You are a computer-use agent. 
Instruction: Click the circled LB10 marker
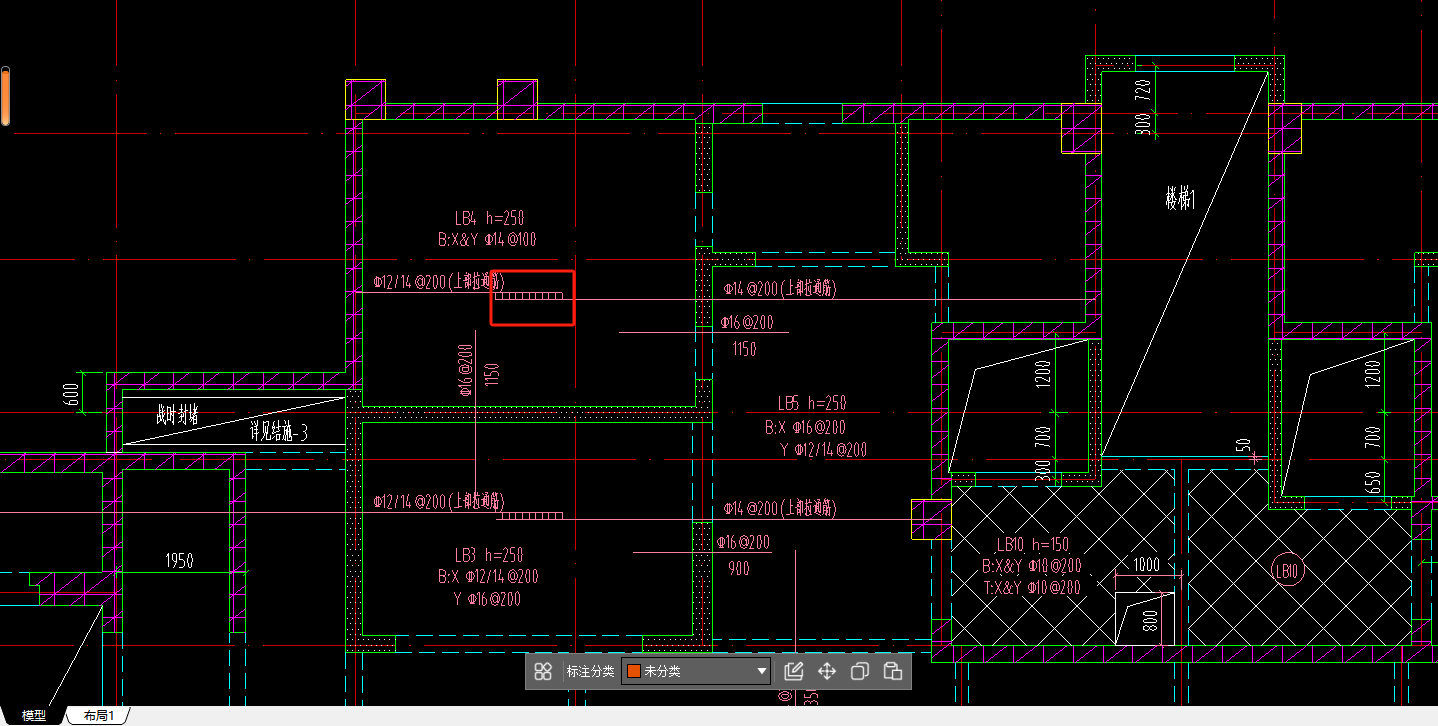point(1287,572)
